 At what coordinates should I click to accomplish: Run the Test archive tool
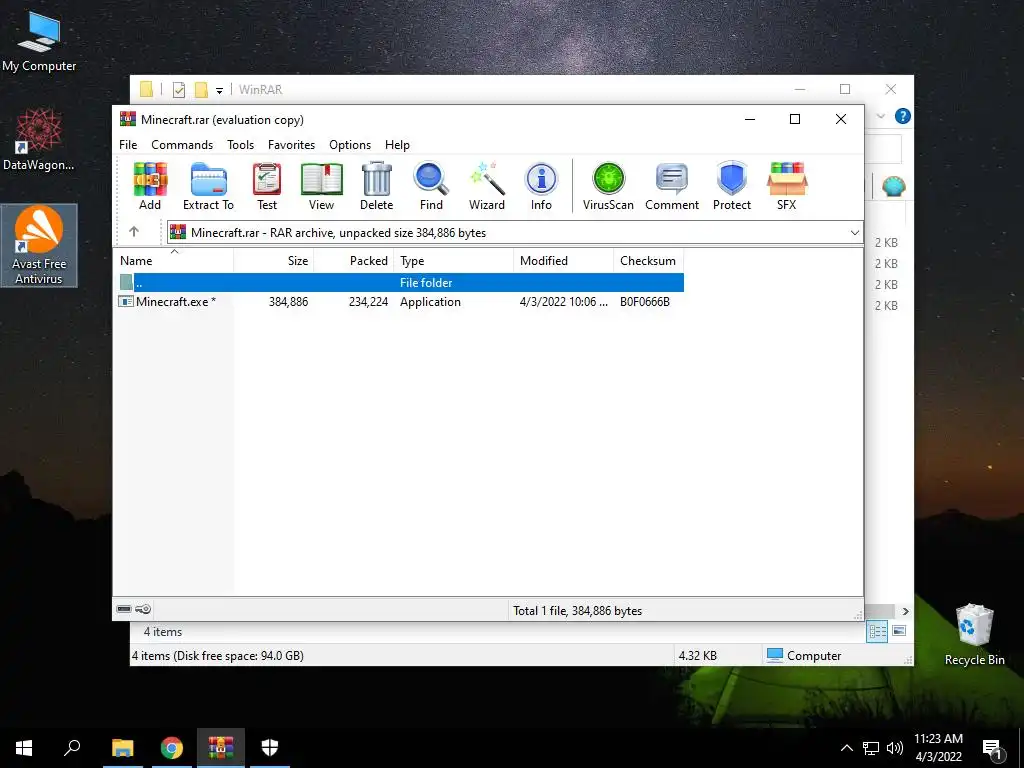click(x=266, y=186)
